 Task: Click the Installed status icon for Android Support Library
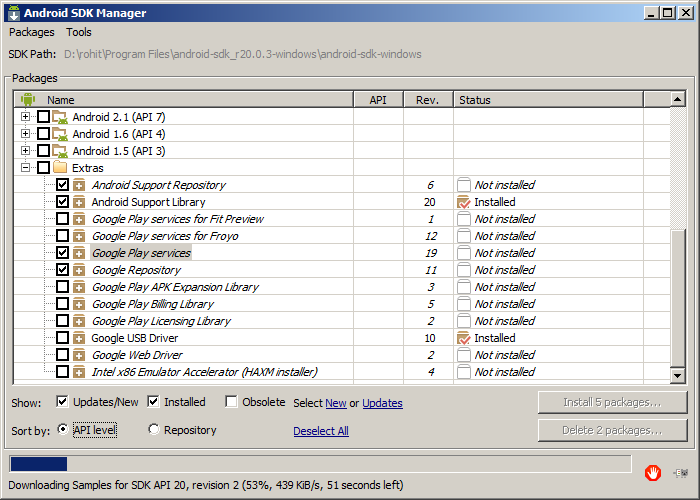point(464,202)
